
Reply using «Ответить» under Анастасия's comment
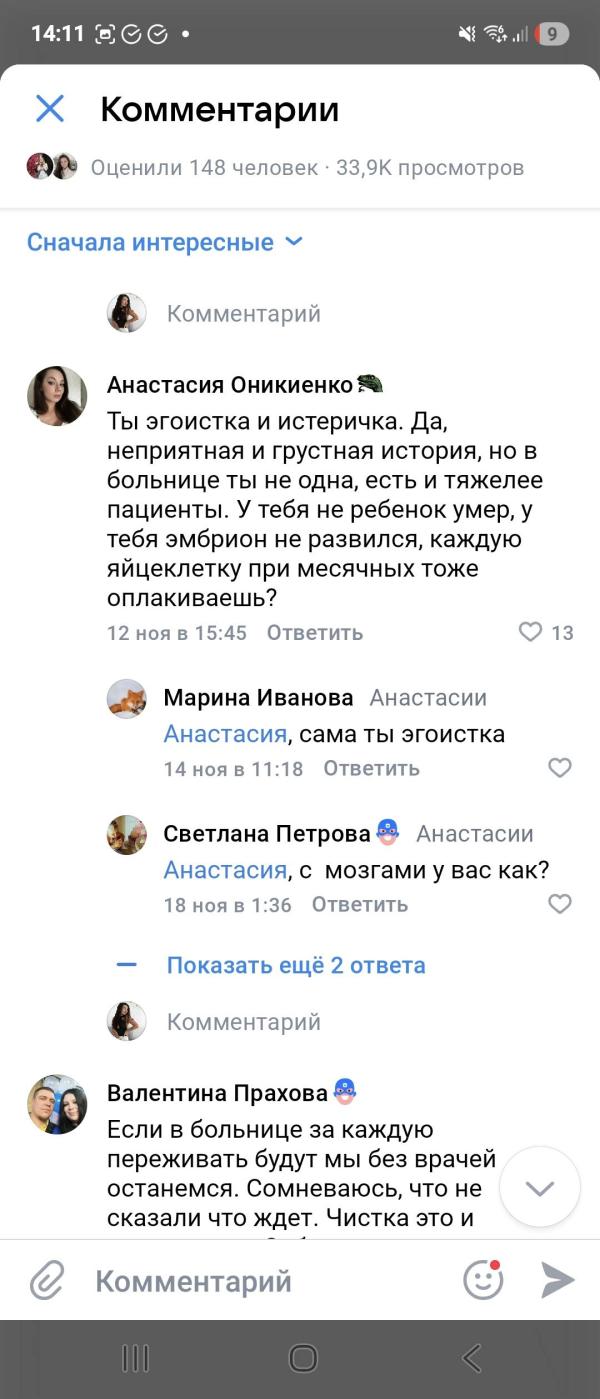[315, 632]
